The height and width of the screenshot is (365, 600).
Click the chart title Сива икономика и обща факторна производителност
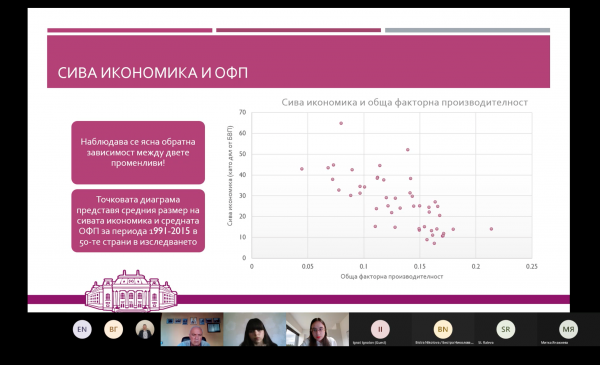(x=404, y=103)
